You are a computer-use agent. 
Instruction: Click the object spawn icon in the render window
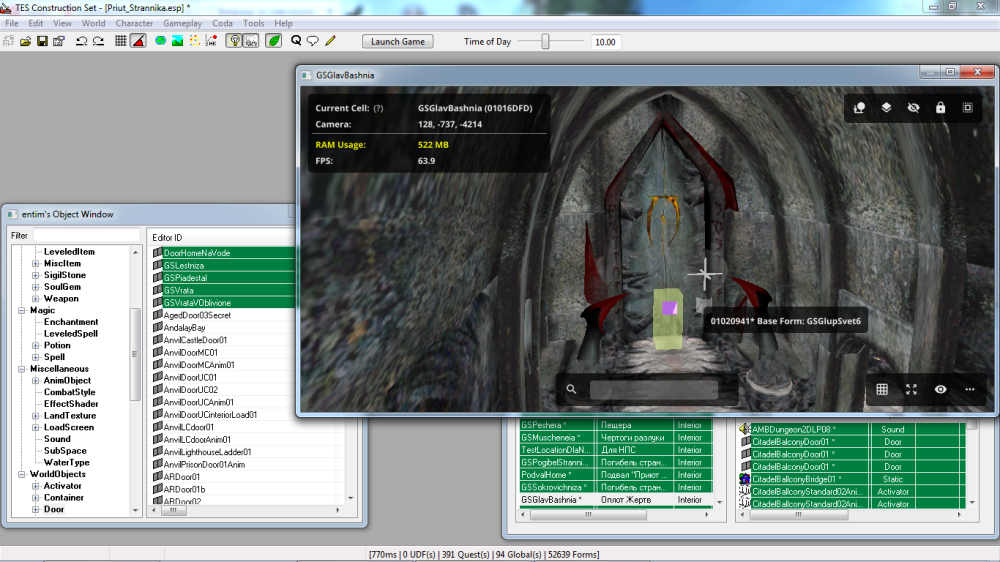859,108
